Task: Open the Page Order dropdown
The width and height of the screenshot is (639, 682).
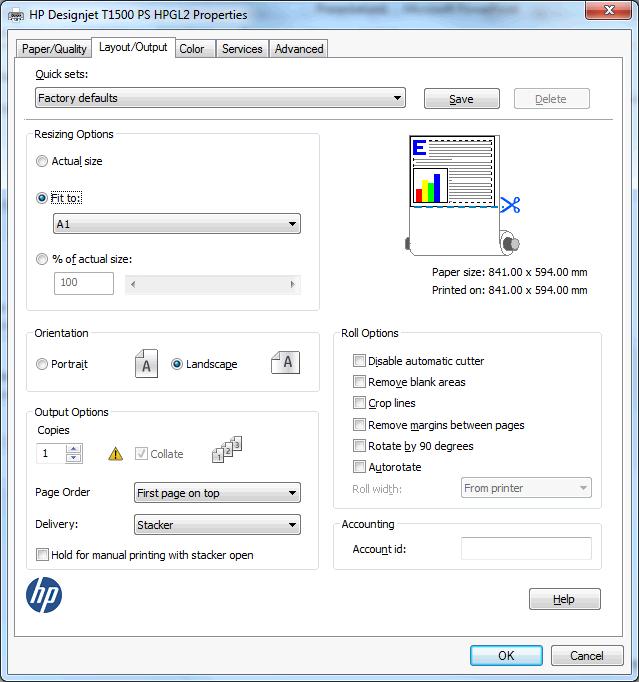Action: click(x=217, y=493)
